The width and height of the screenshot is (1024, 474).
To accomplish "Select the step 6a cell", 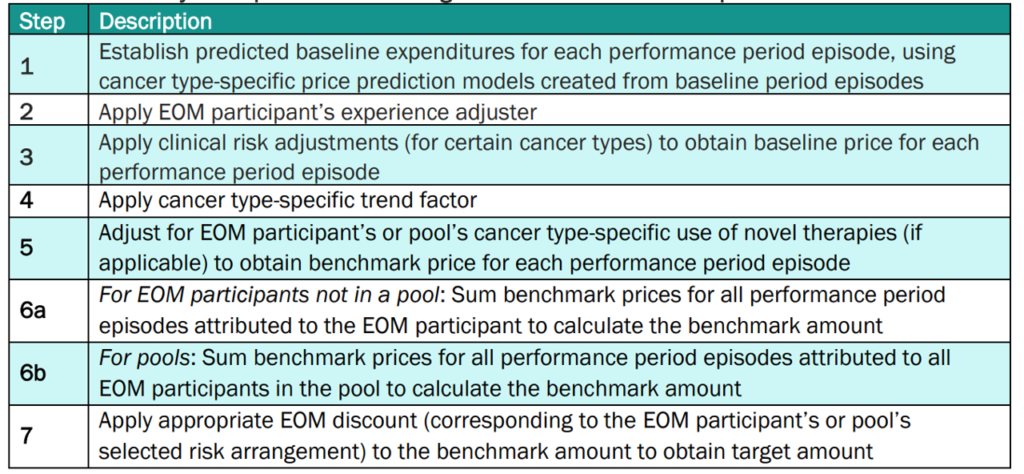I will (x=36, y=311).
